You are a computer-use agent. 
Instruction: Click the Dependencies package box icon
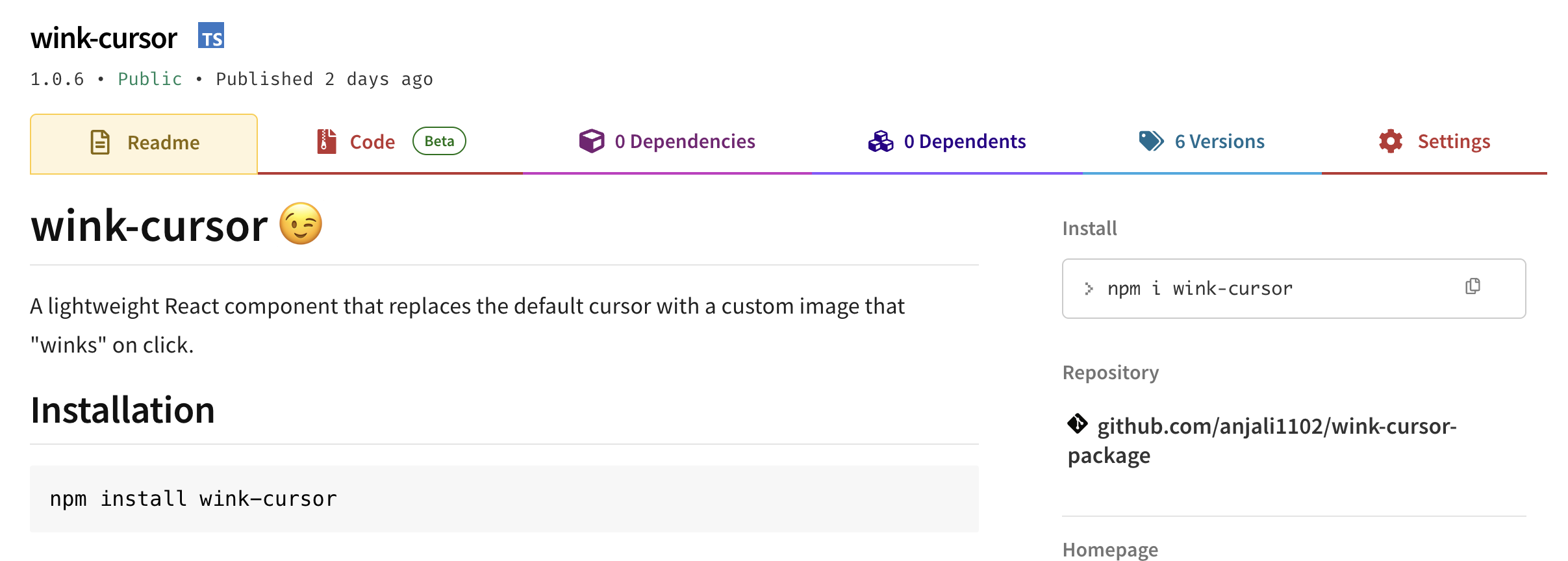[592, 140]
